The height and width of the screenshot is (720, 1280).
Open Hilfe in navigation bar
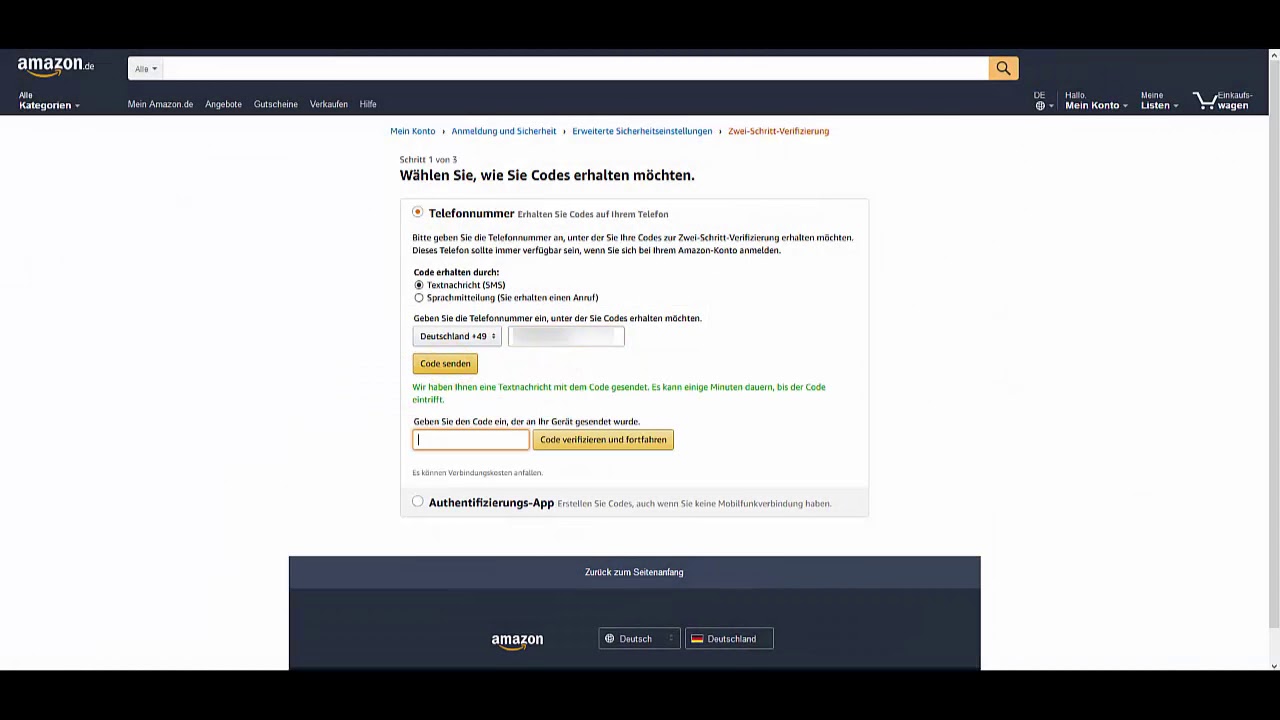coord(368,104)
